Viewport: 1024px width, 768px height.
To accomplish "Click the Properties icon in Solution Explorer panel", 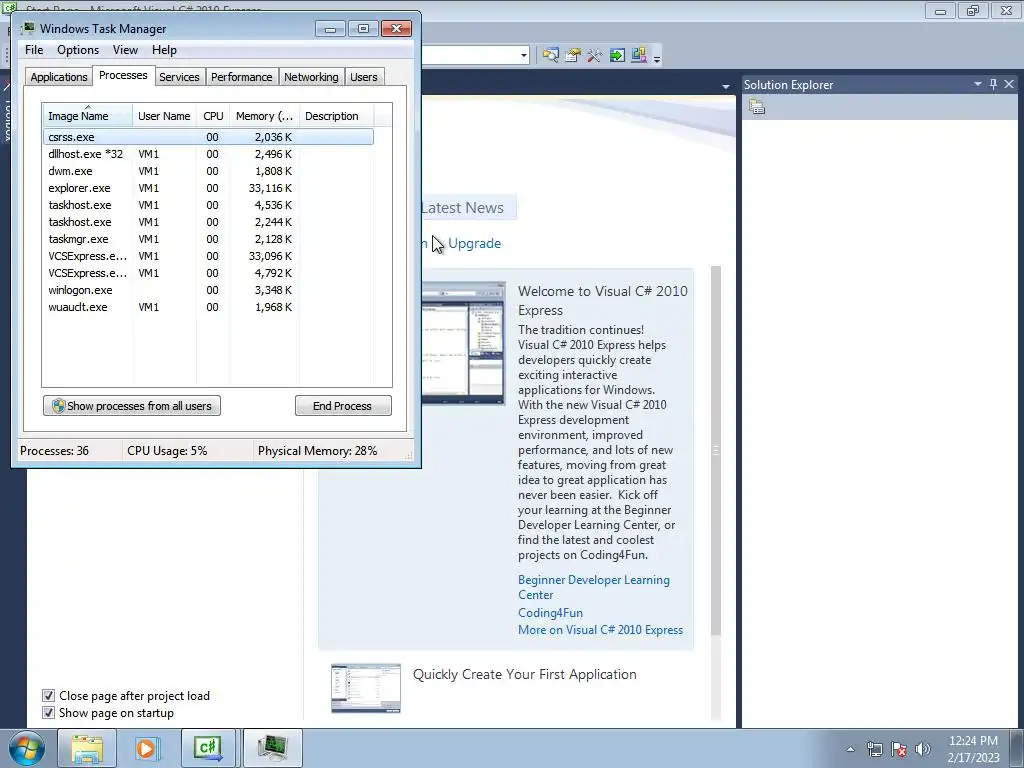I will point(757,107).
